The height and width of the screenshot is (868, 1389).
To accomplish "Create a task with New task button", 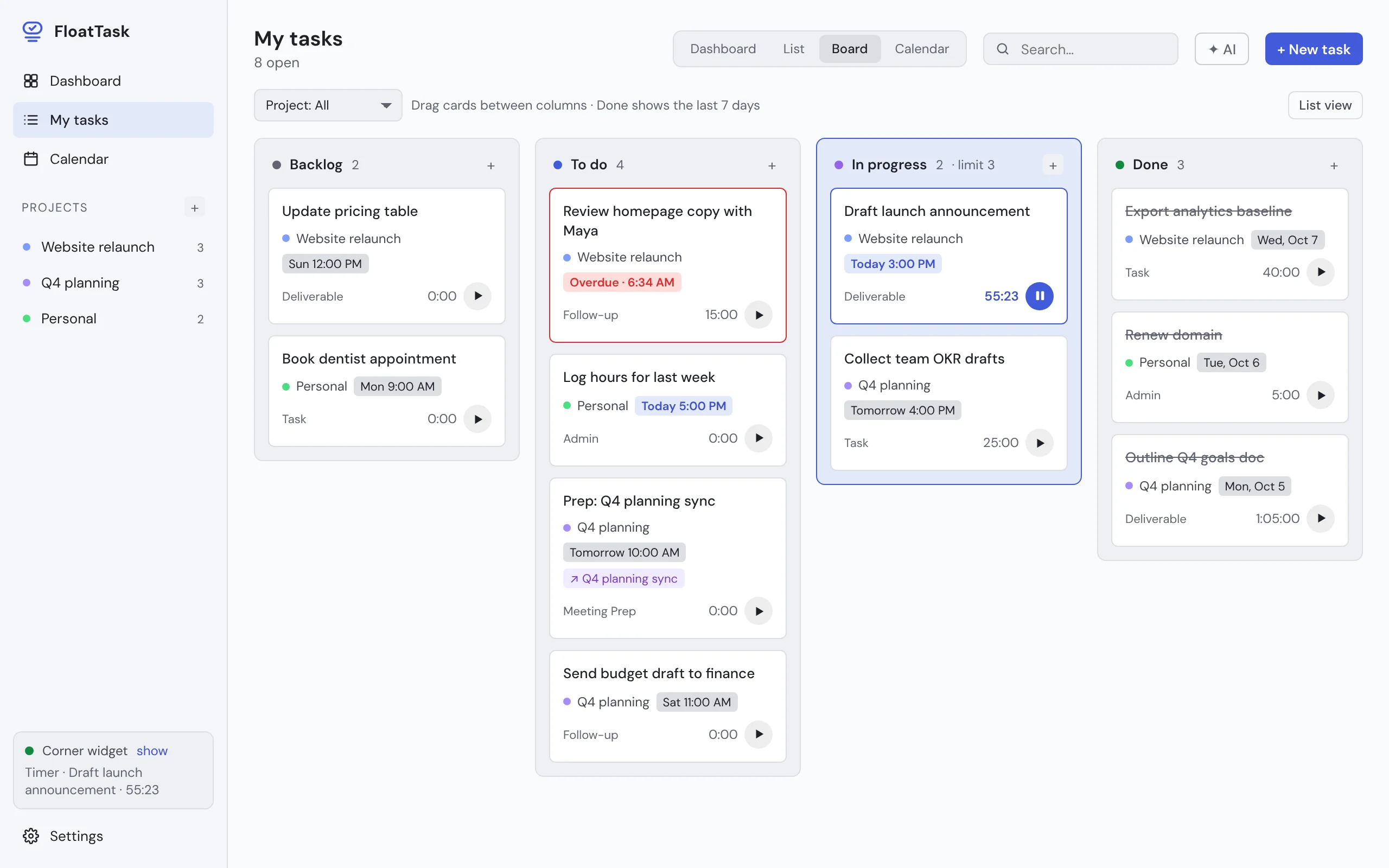I will click(x=1313, y=49).
